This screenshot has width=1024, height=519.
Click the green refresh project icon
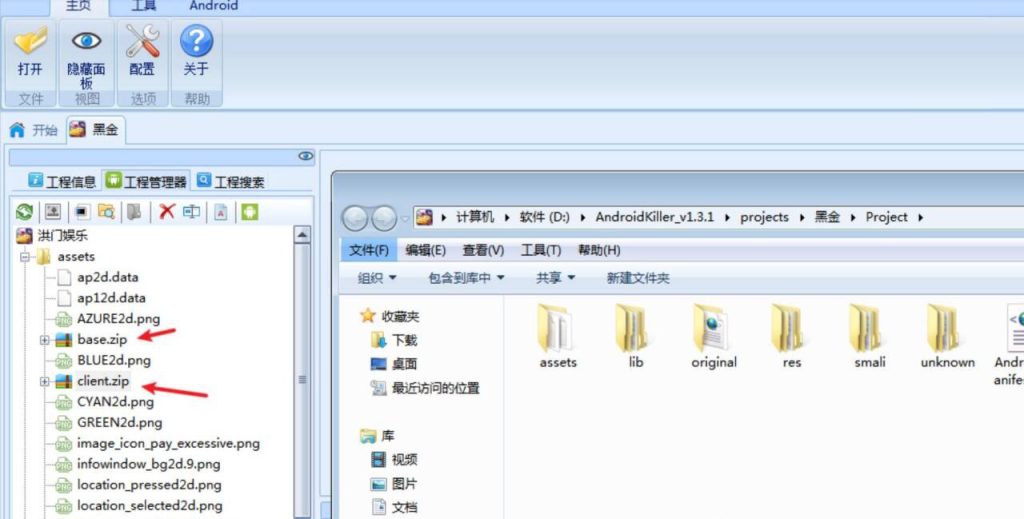click(x=24, y=212)
